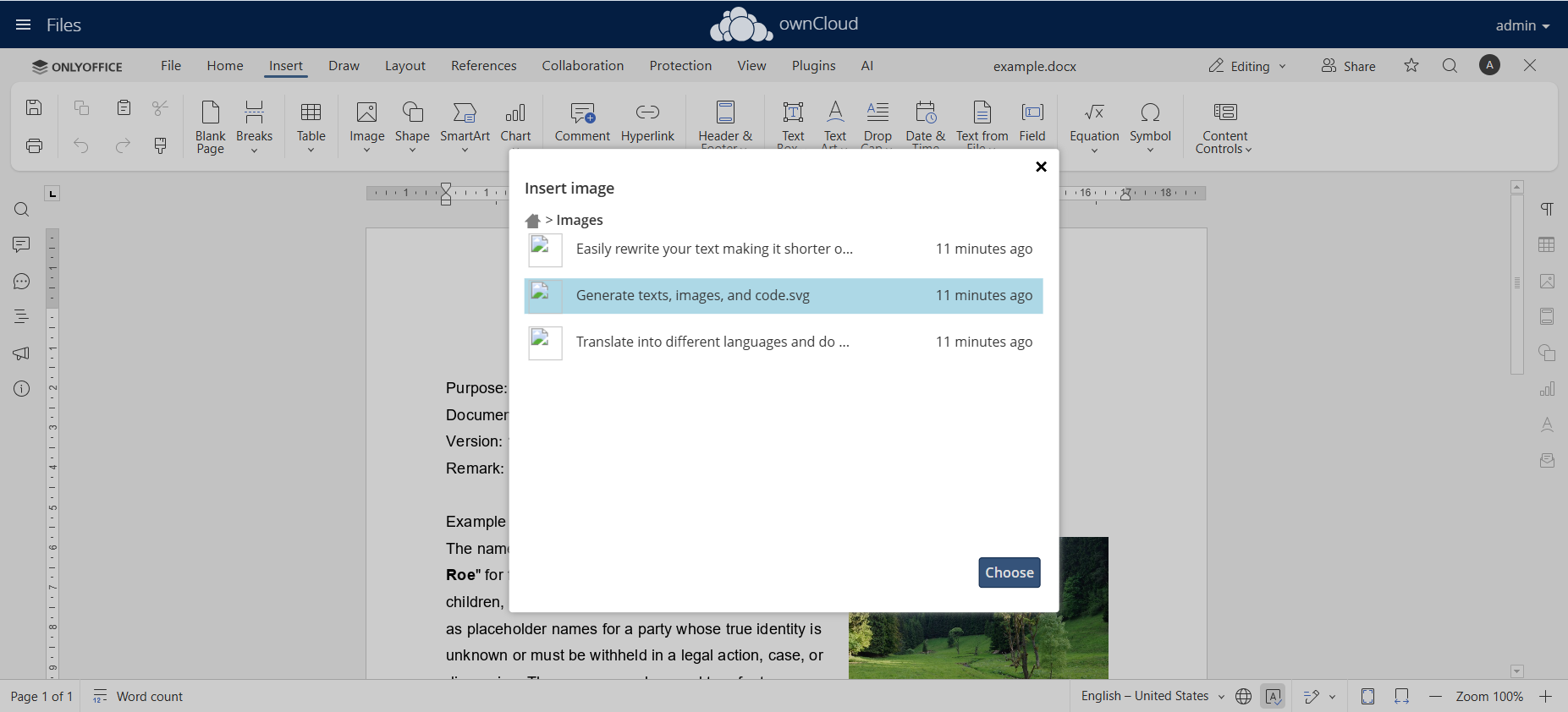Image resolution: width=1568 pixels, height=712 pixels.
Task: Click the Print icon
Action: pos(34,145)
